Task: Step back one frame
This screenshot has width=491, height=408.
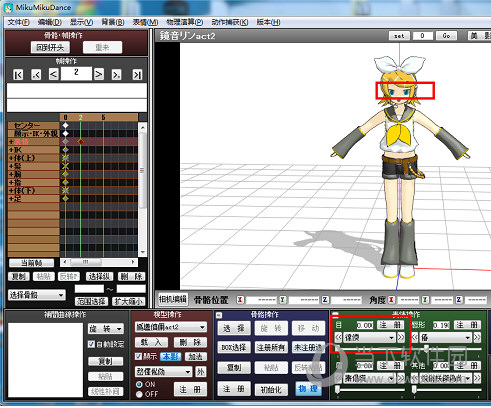Action: [54, 74]
